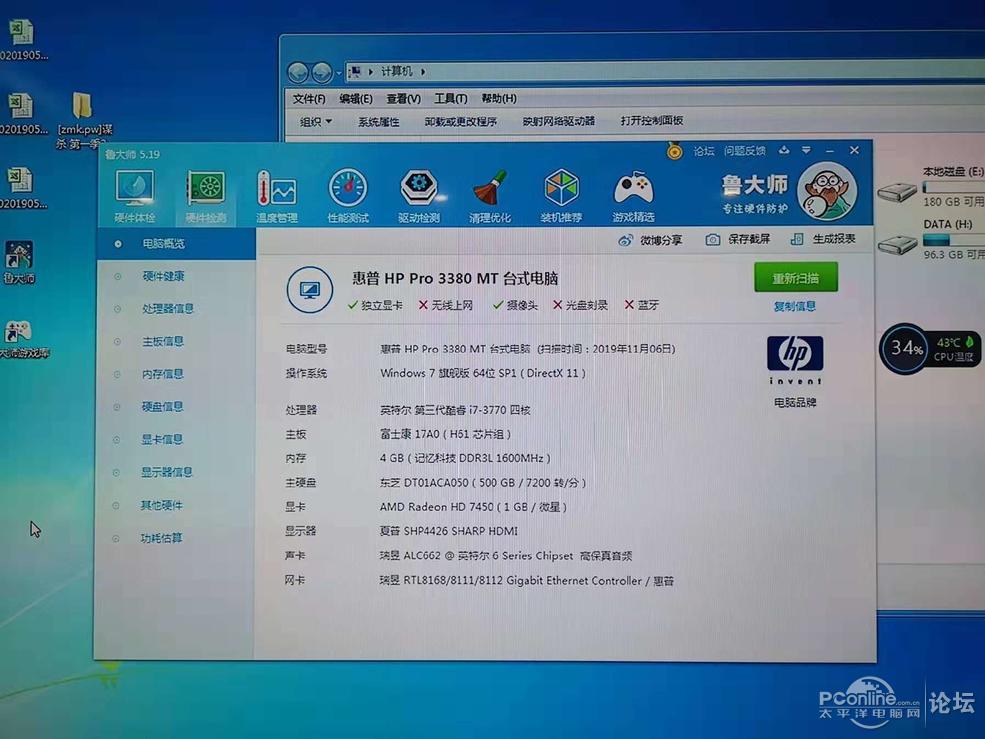Click Explorer back navigation button
Image resolution: width=985 pixels, height=739 pixels.
pos(298,73)
